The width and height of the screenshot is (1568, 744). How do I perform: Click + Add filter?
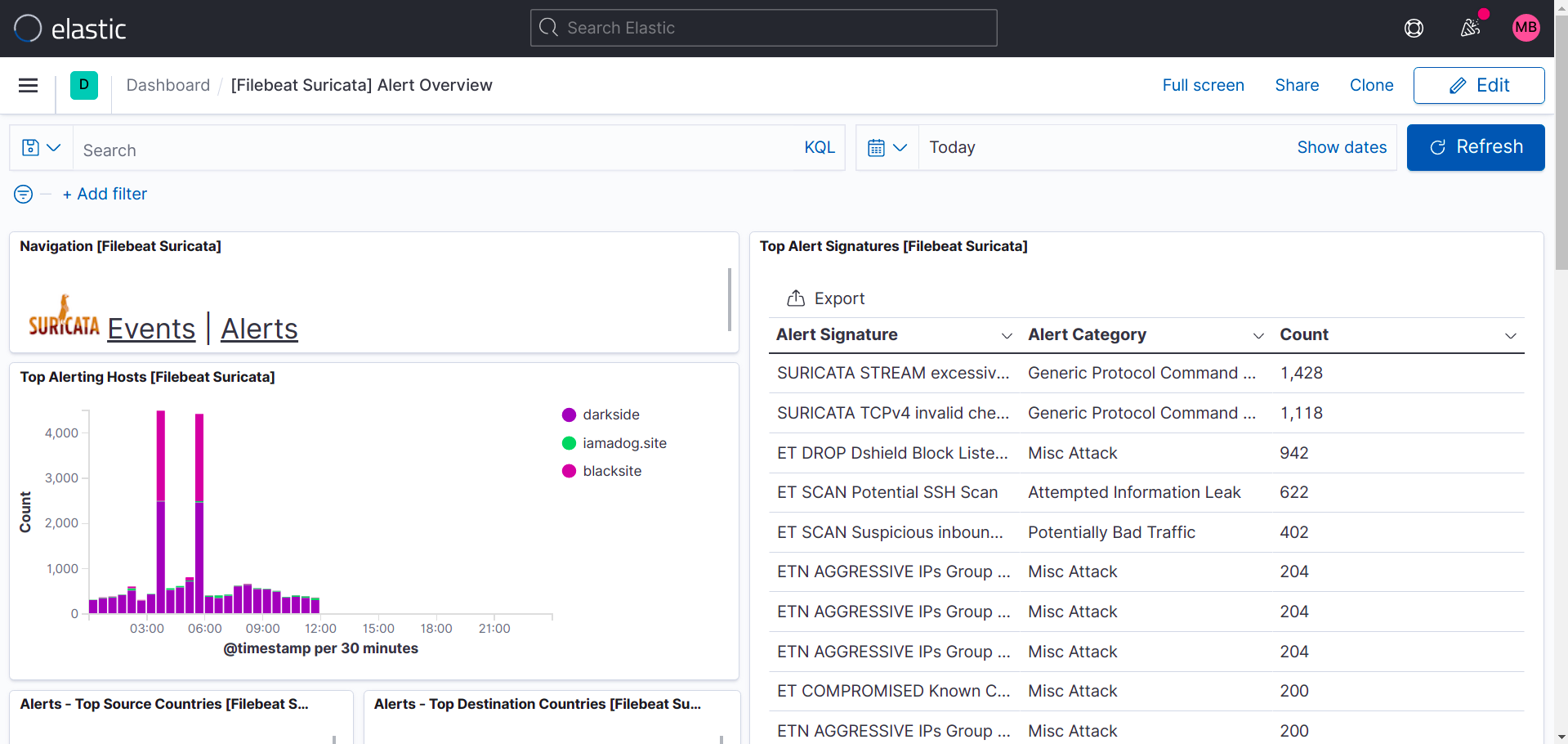pyautogui.click(x=105, y=194)
